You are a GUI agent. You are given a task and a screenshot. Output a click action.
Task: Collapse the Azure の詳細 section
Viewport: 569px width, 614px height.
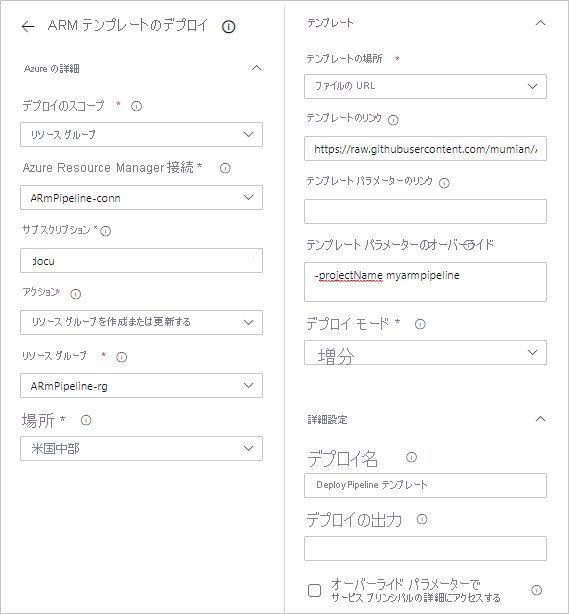[257, 68]
